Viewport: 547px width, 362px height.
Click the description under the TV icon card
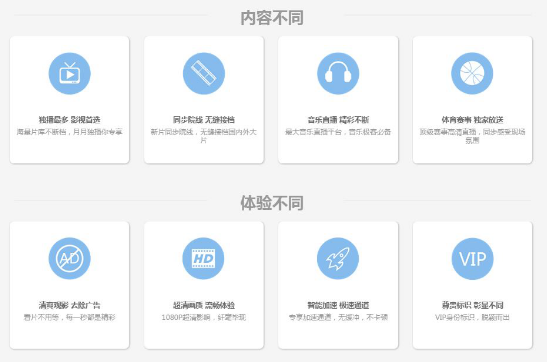(69, 132)
